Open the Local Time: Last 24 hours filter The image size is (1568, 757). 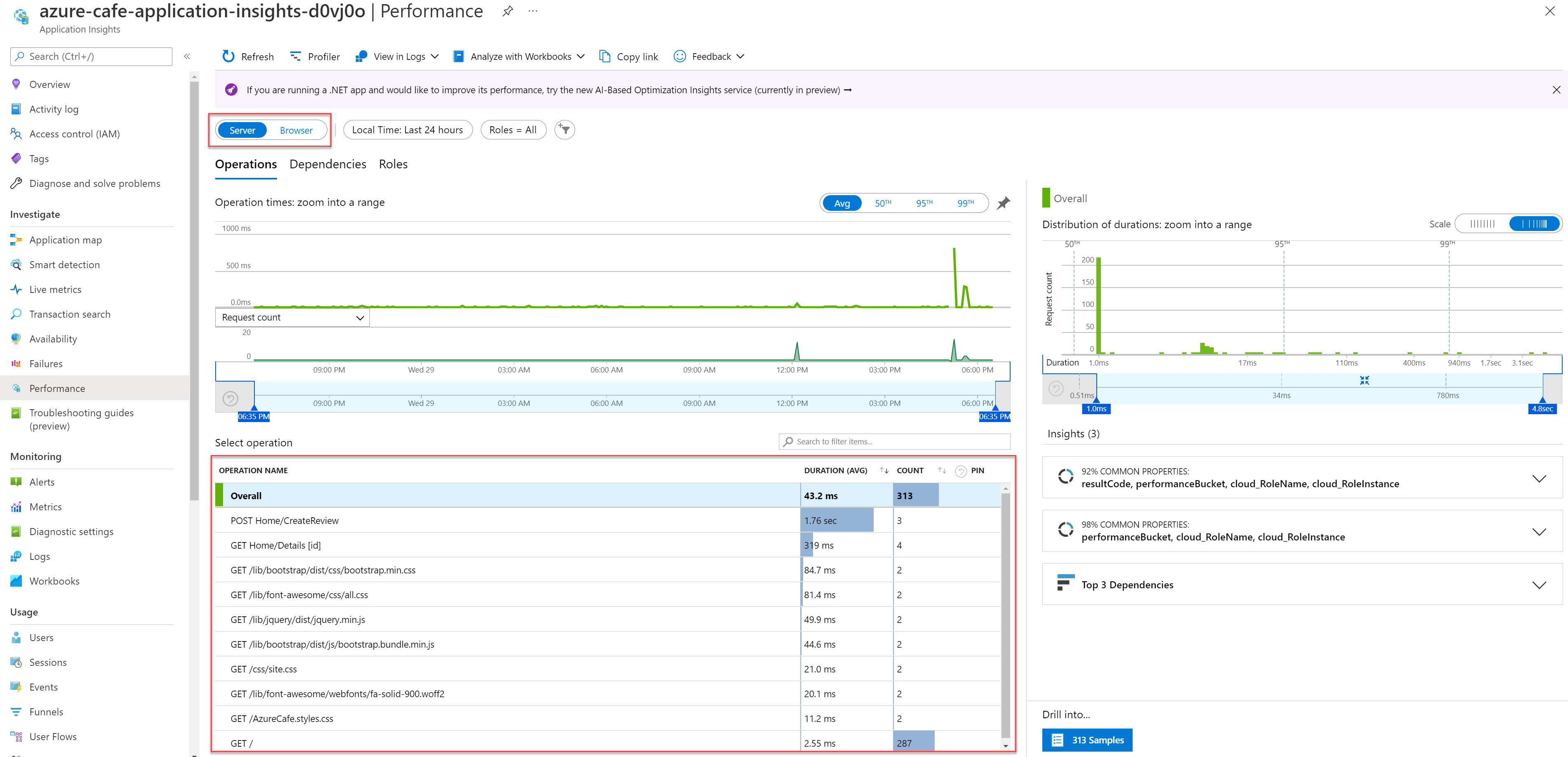(x=408, y=129)
